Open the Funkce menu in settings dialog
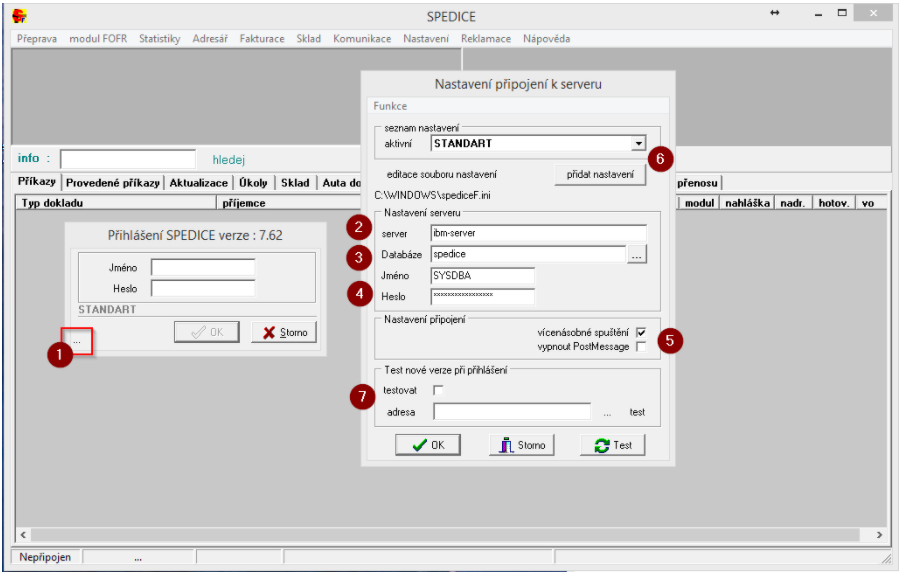 (390, 106)
